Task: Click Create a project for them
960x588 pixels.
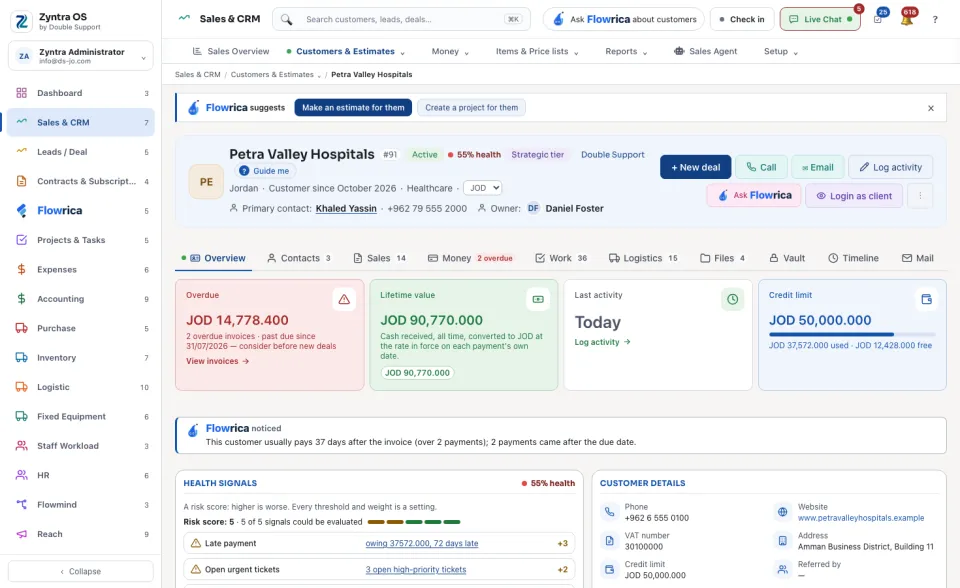Action: (471, 108)
